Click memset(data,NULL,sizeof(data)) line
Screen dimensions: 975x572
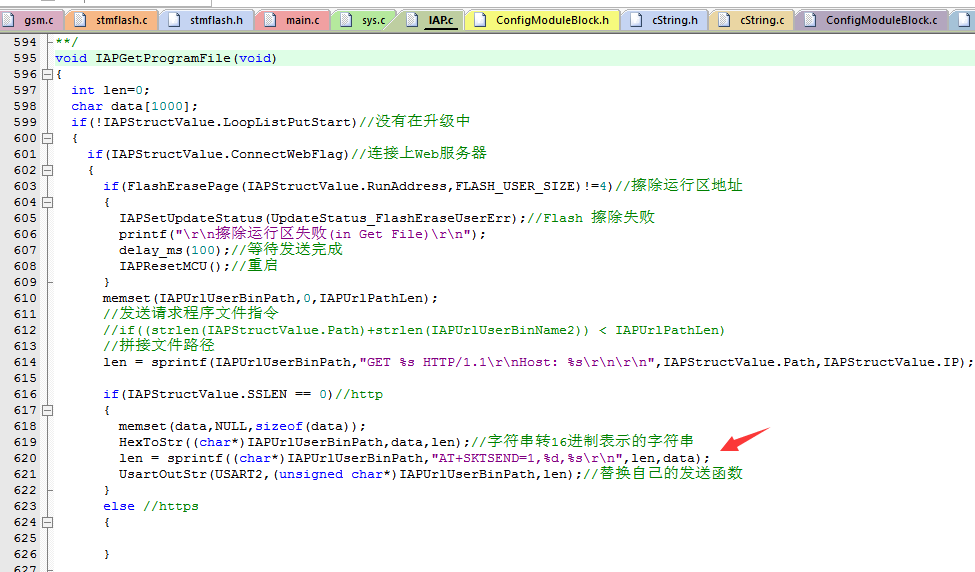pos(242,427)
